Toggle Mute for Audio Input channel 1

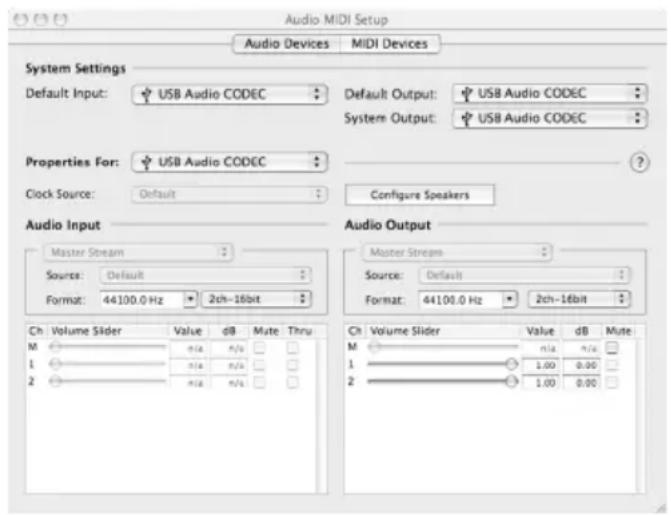[259, 365]
